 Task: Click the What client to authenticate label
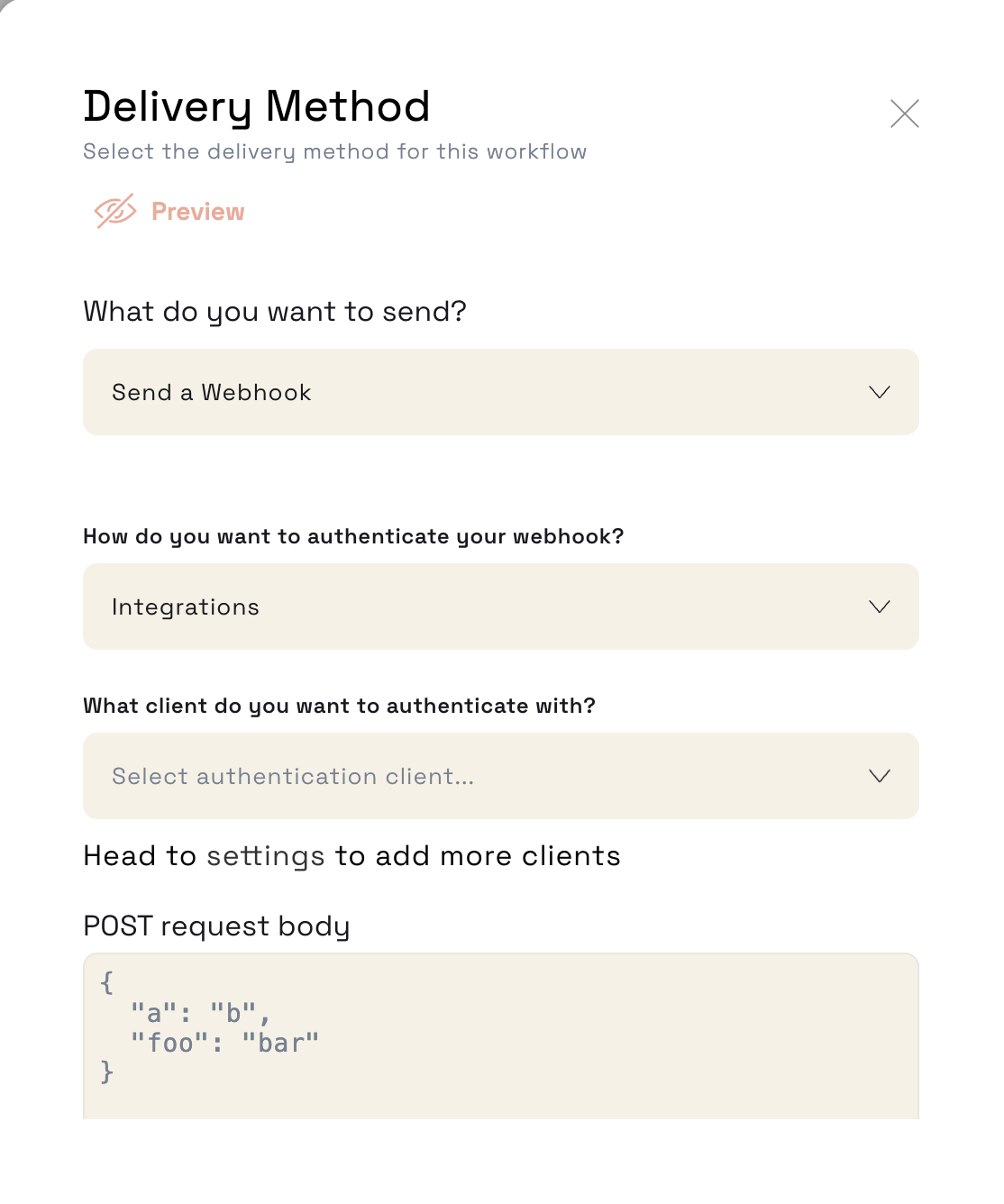click(x=339, y=706)
